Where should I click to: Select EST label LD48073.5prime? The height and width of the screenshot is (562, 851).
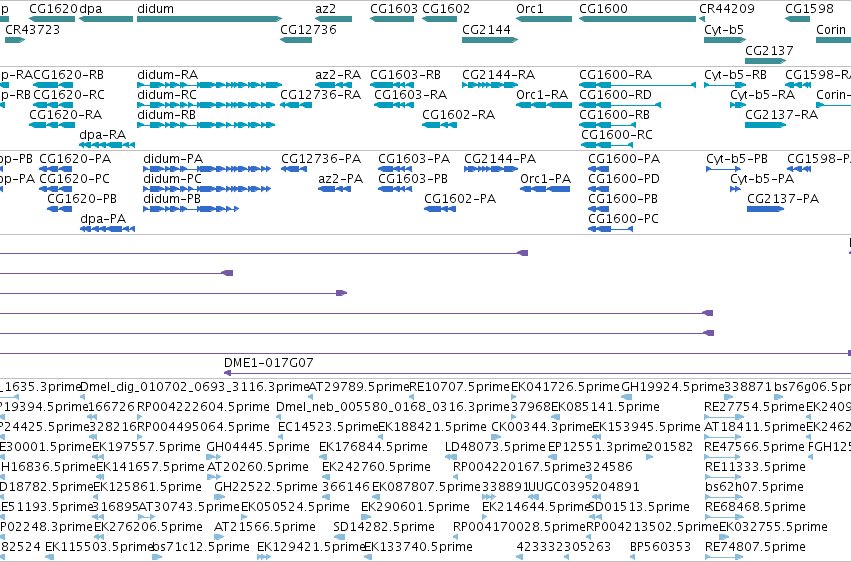495,446
